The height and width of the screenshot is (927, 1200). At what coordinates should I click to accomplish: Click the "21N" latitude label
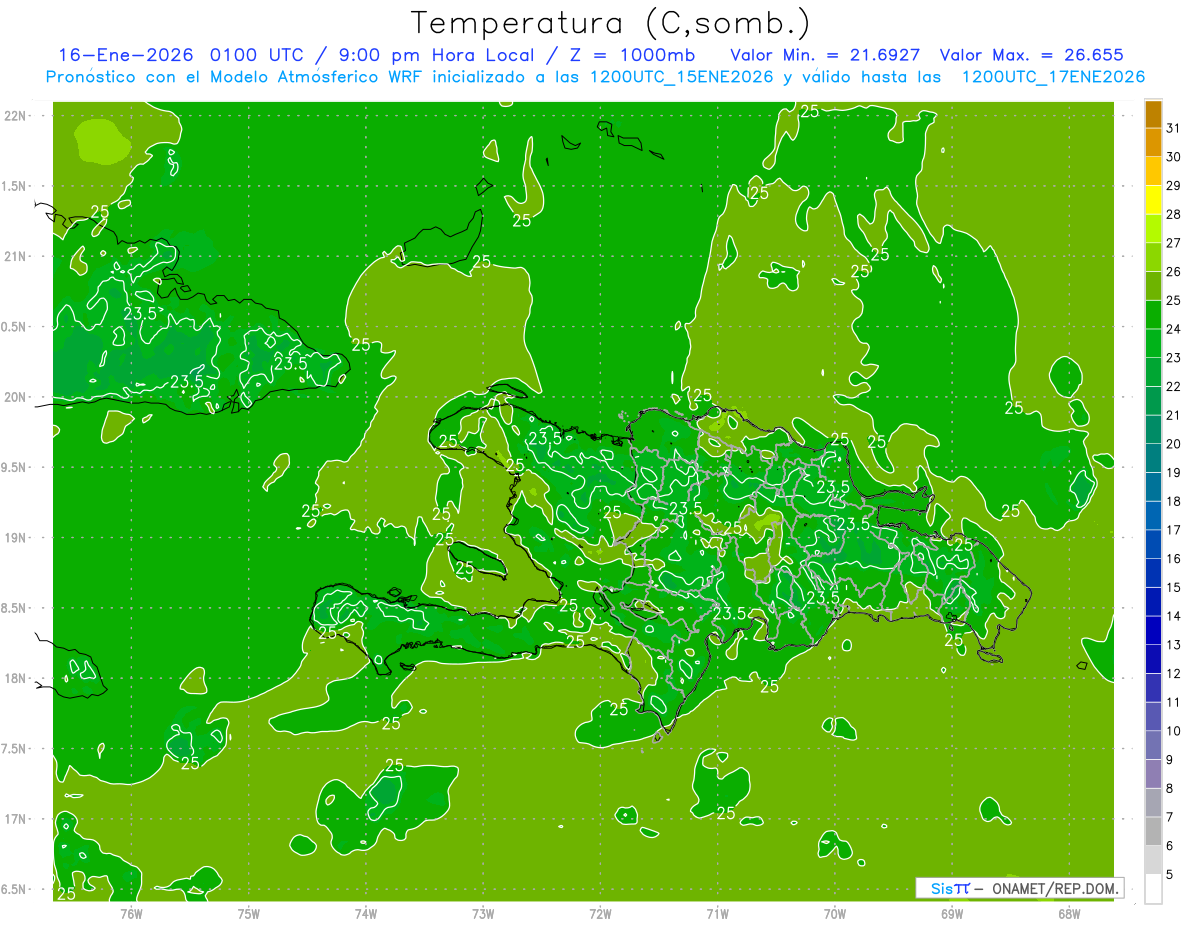17,256
